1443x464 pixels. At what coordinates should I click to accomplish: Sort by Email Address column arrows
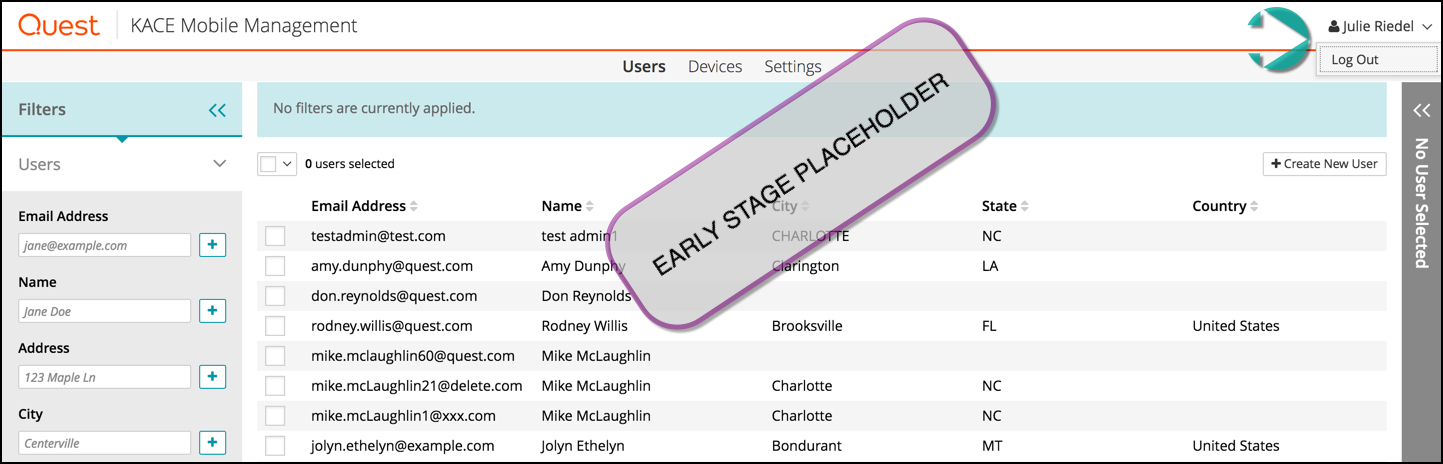click(414, 206)
